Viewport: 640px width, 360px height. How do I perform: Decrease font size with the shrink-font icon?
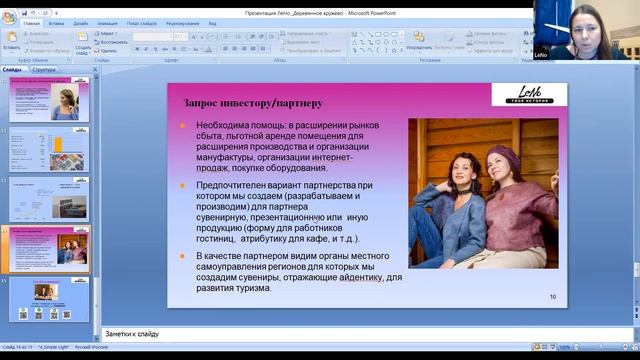(x=203, y=37)
